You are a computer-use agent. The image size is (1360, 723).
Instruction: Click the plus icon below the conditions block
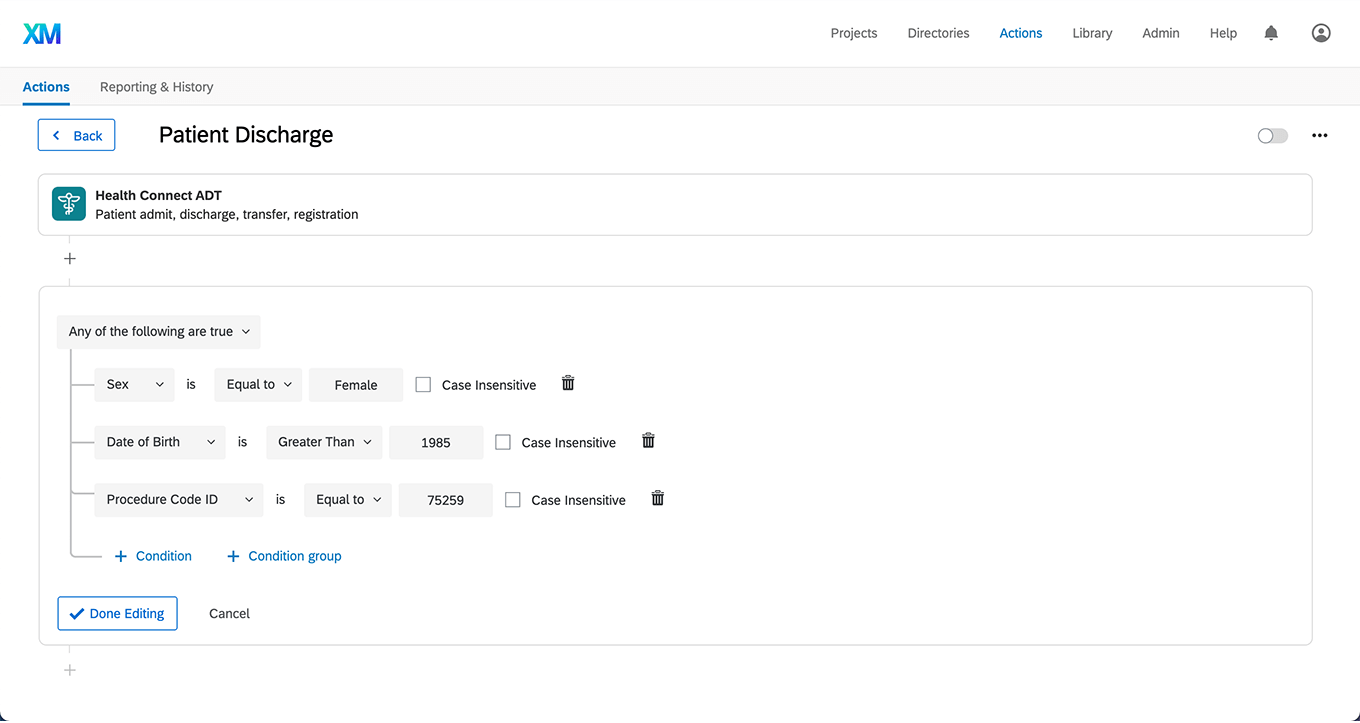point(69,670)
